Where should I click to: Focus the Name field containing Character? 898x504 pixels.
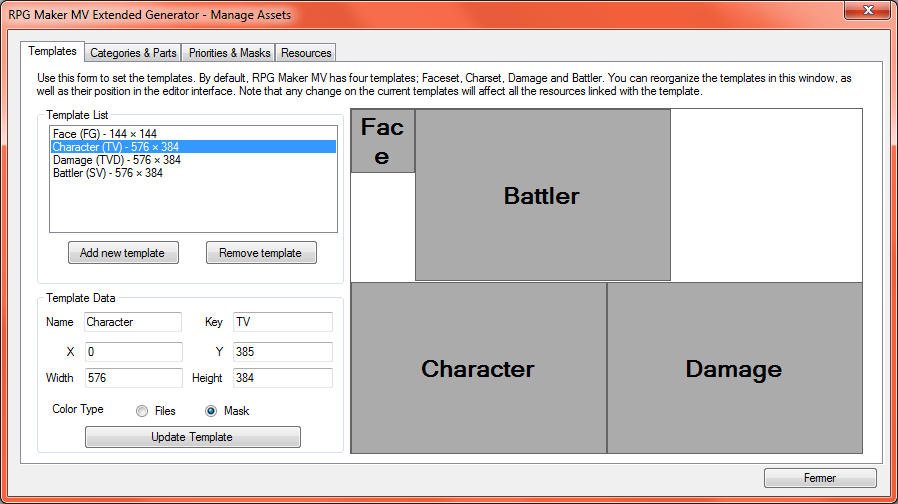coord(133,322)
